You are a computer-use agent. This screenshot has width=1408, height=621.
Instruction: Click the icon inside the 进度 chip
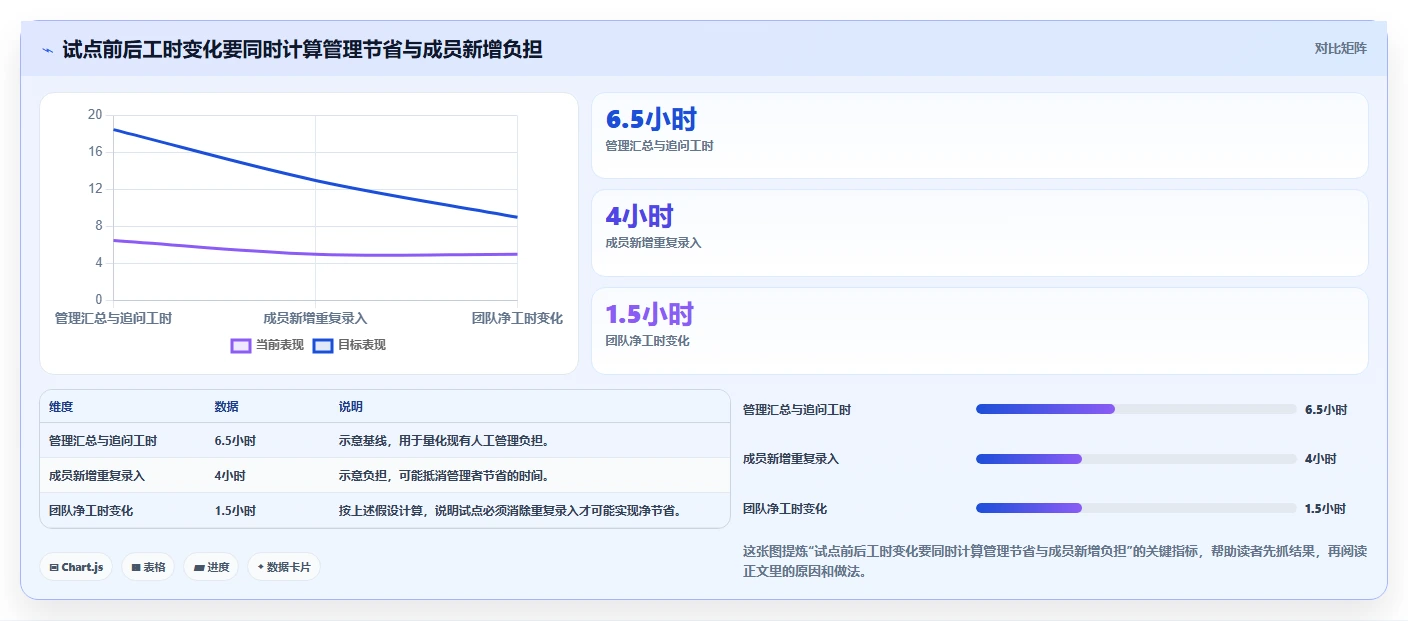click(199, 567)
